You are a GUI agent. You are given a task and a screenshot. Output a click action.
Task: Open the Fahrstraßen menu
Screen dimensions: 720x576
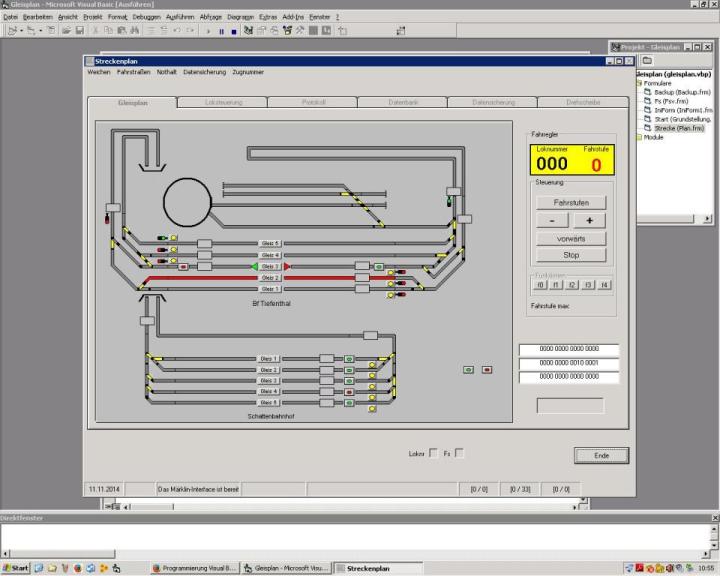[x=134, y=73]
